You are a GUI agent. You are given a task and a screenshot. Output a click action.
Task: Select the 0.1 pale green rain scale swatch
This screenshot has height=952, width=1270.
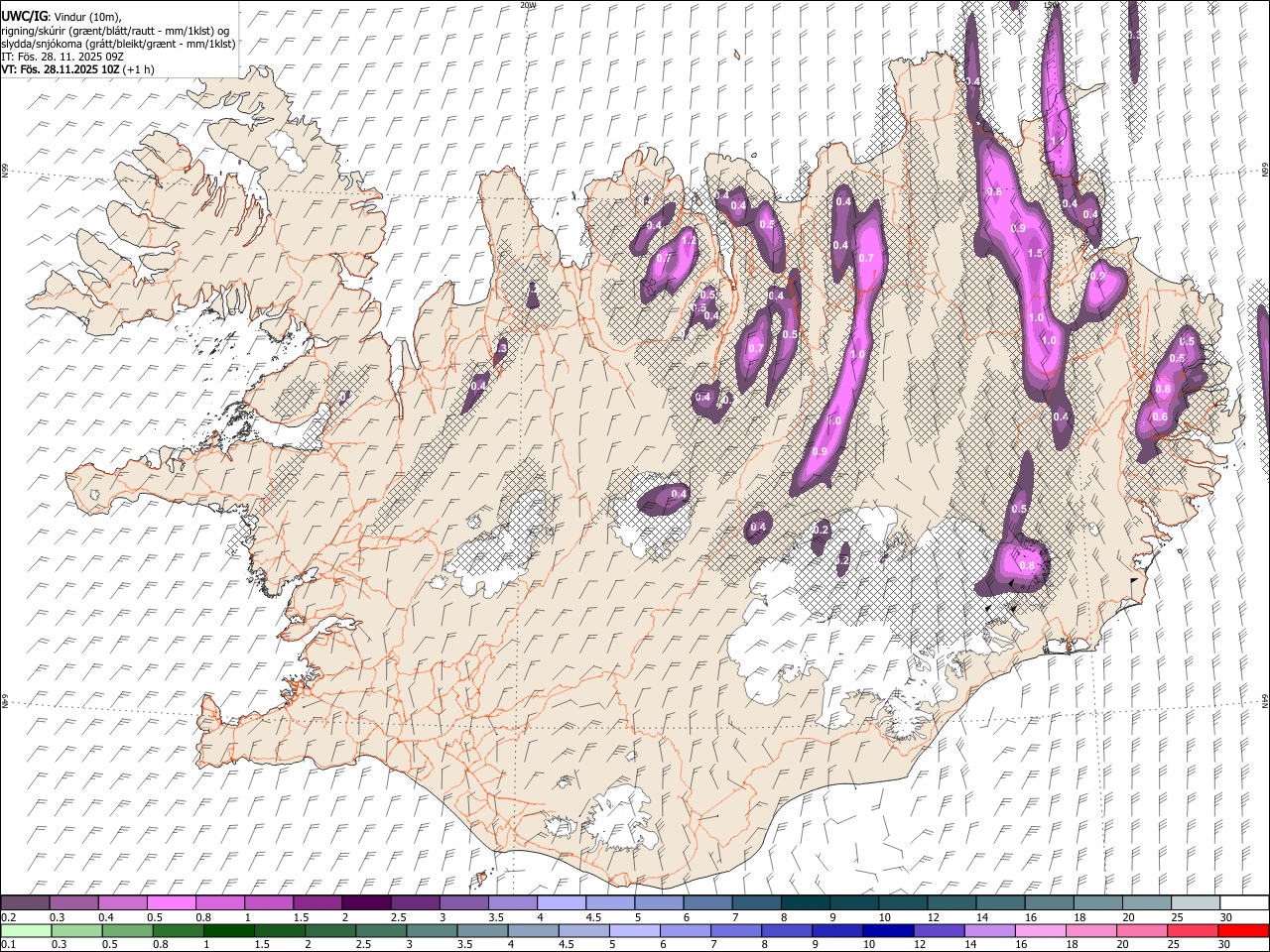pyautogui.click(x=26, y=930)
